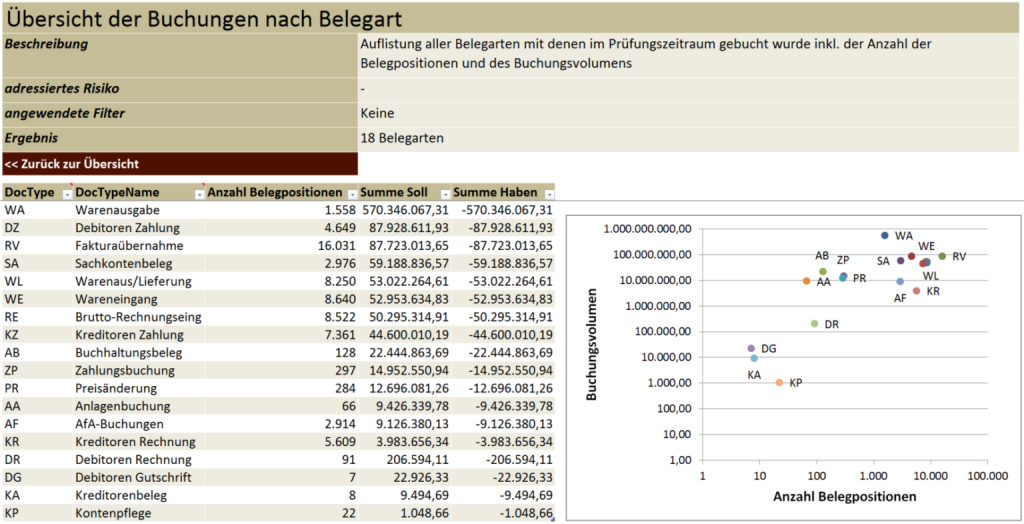Click the green AB chart marker
1024x524 pixels.
point(823,271)
